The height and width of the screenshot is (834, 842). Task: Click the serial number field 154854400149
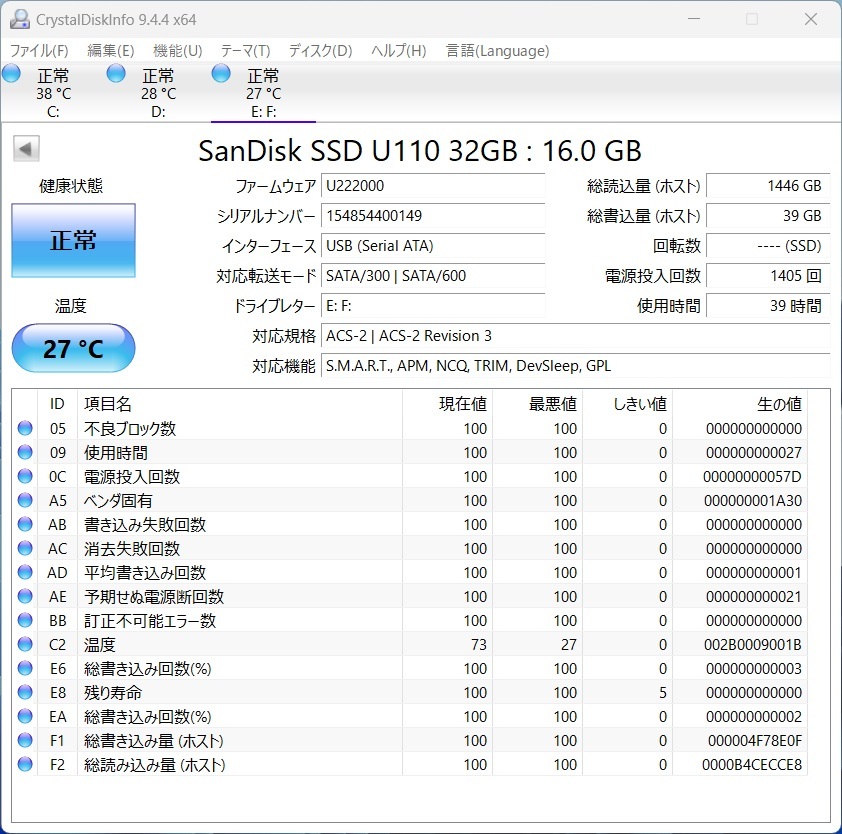(433, 216)
